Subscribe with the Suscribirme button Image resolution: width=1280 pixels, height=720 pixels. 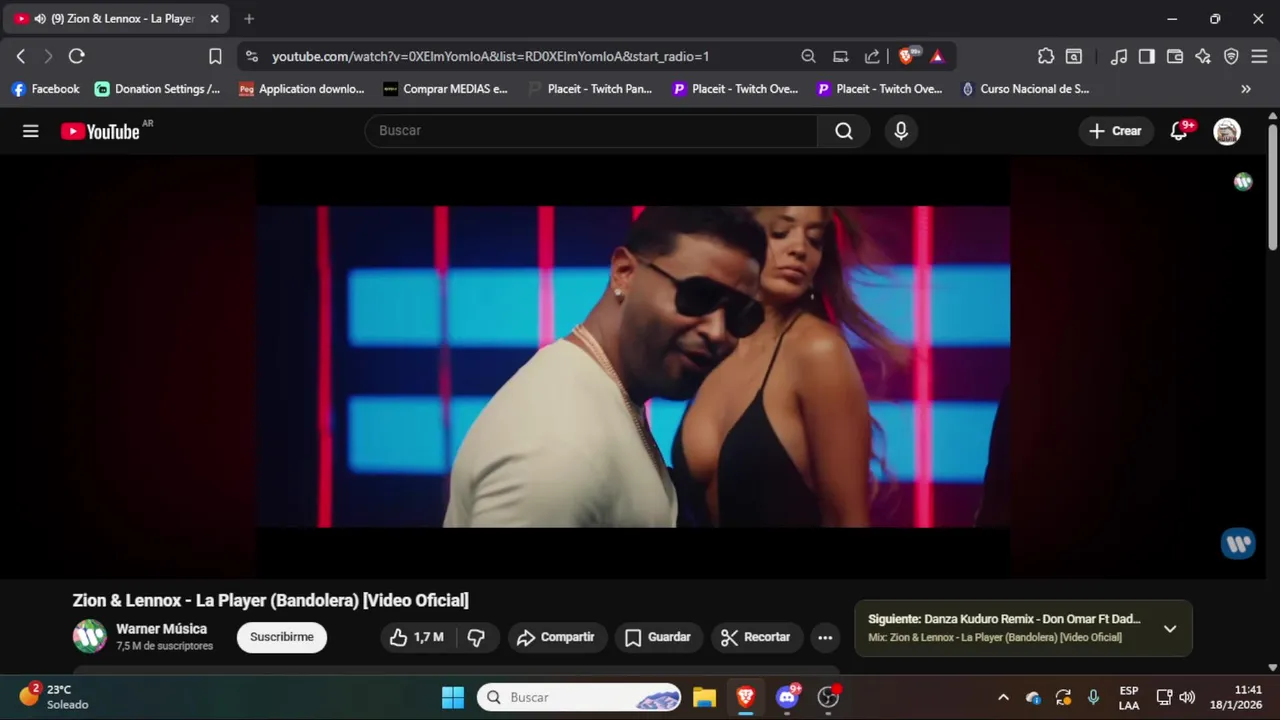[282, 637]
